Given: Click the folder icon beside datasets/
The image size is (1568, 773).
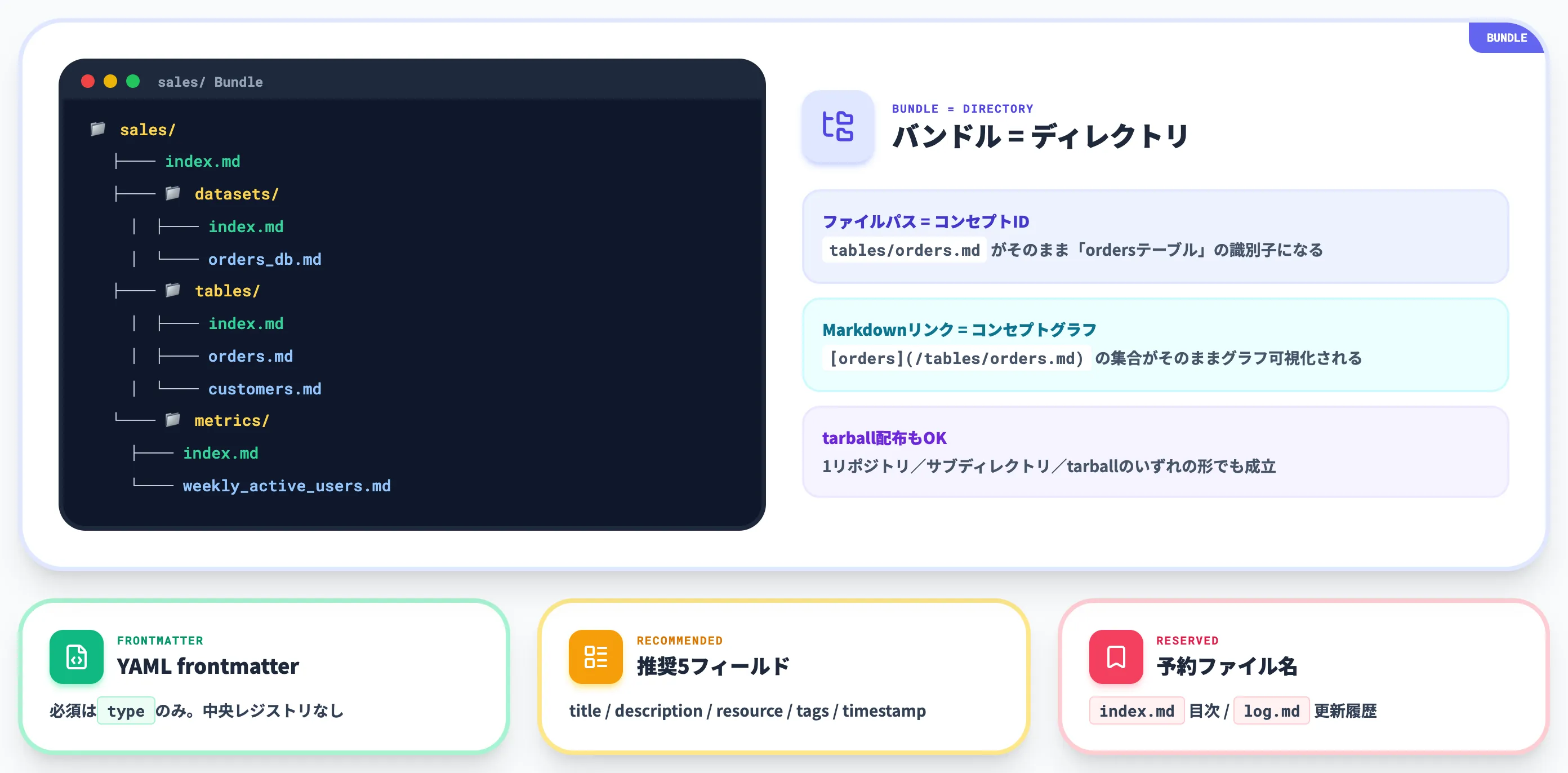Looking at the screenshot, I should [173, 194].
